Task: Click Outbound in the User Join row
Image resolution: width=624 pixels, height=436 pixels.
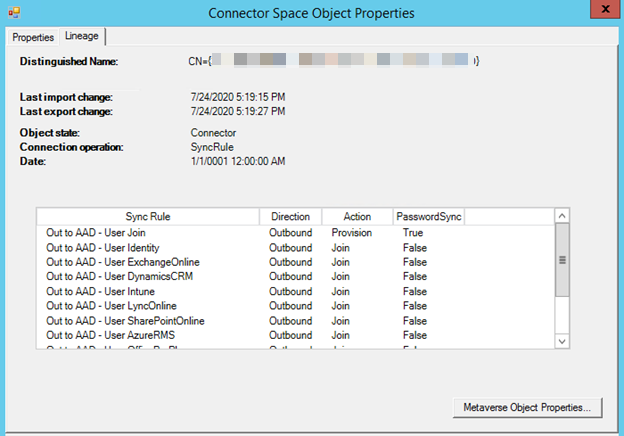Action: [x=291, y=233]
